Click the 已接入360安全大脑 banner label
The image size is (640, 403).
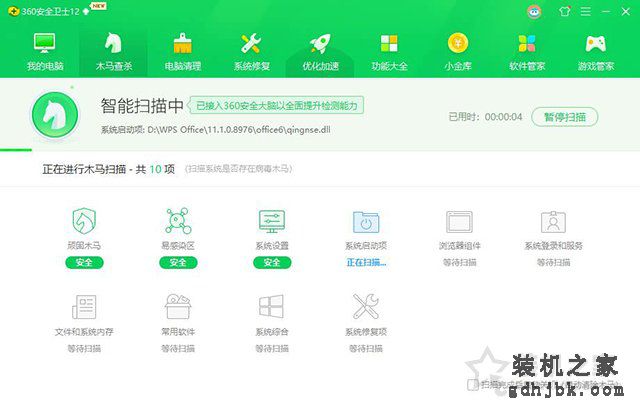[276, 106]
